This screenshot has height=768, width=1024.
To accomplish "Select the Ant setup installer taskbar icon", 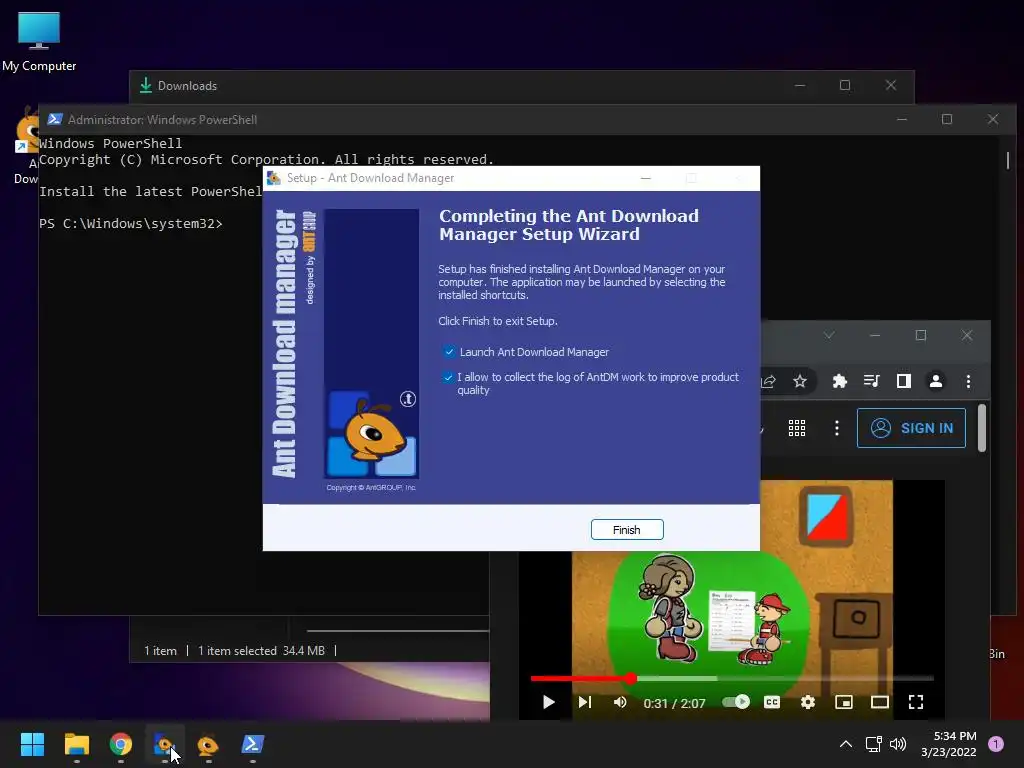I will 165,744.
